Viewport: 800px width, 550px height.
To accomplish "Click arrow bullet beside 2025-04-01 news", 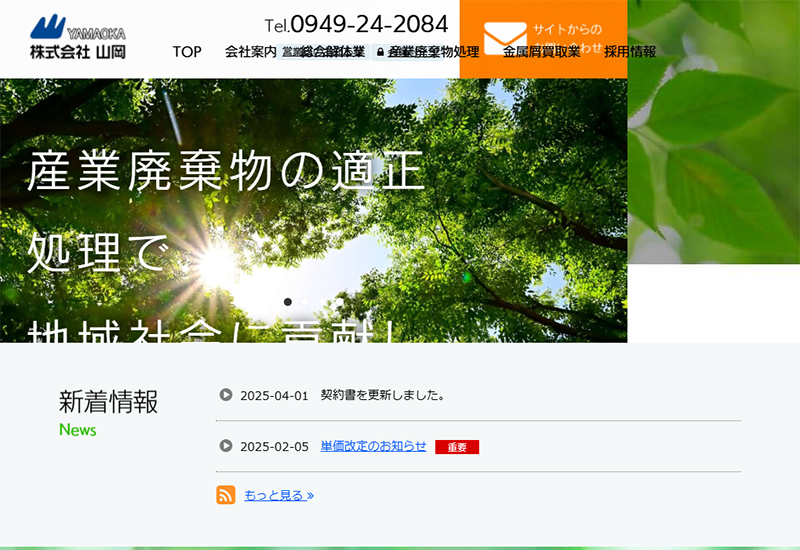I will tap(226, 395).
